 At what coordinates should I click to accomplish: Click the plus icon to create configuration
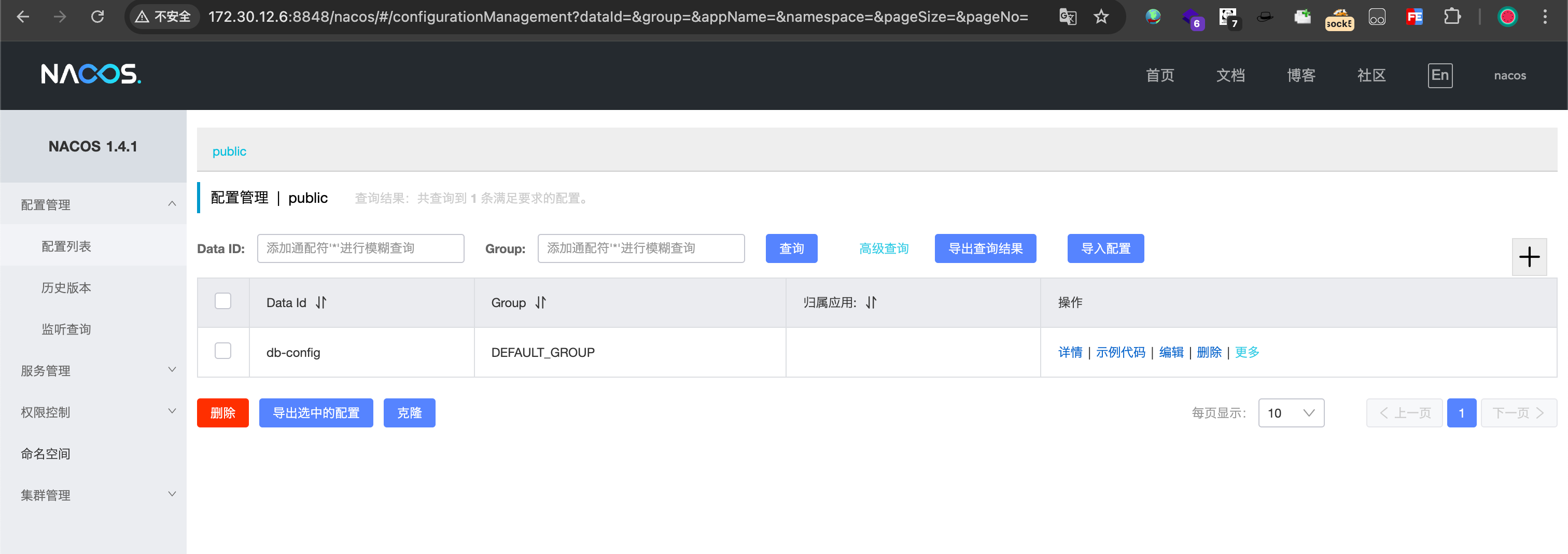(1529, 257)
